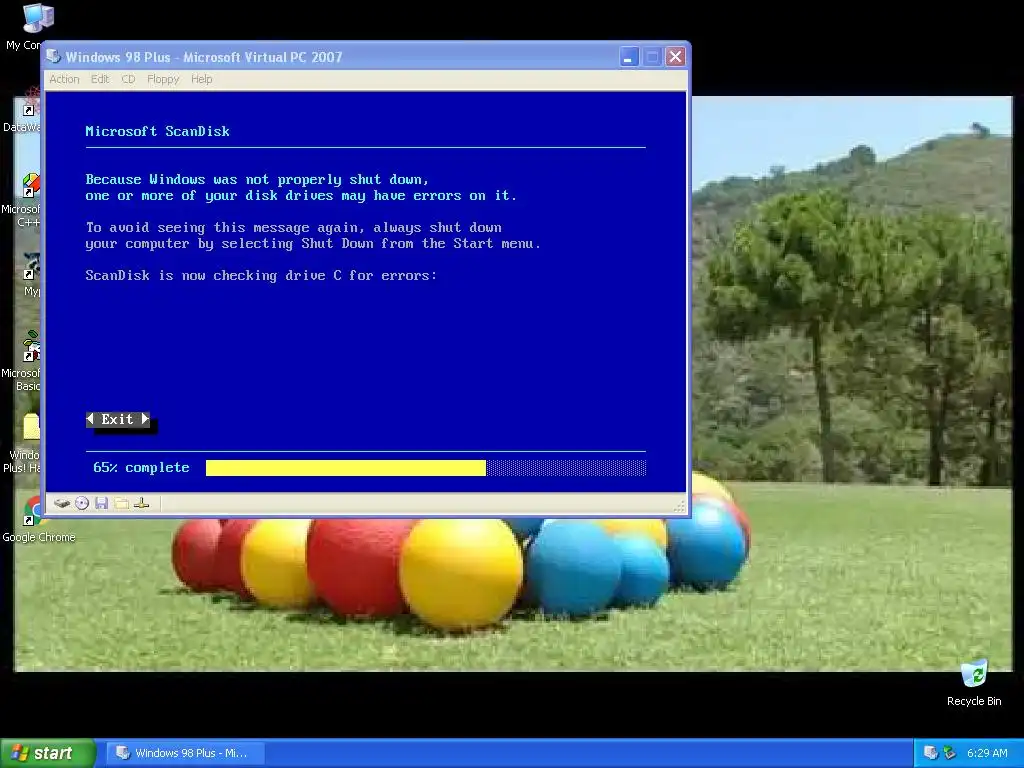Click the hard disk status icon

click(62, 504)
